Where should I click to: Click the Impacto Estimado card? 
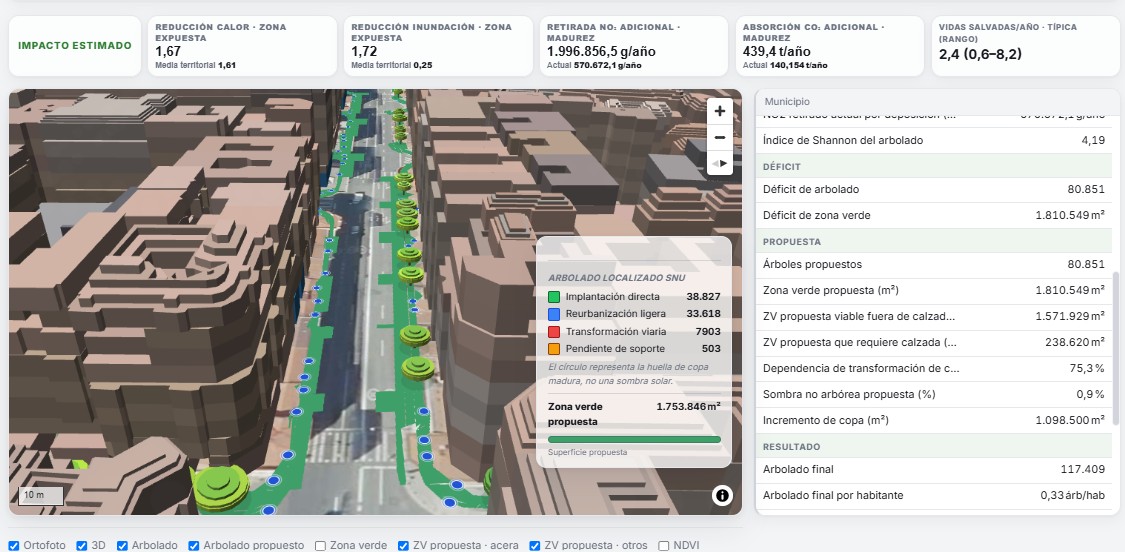[75, 46]
